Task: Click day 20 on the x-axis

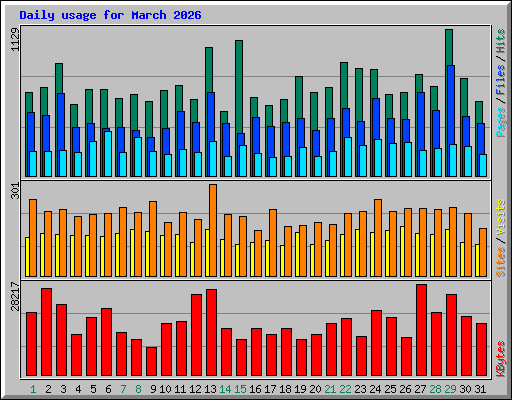Action: pos(315,389)
